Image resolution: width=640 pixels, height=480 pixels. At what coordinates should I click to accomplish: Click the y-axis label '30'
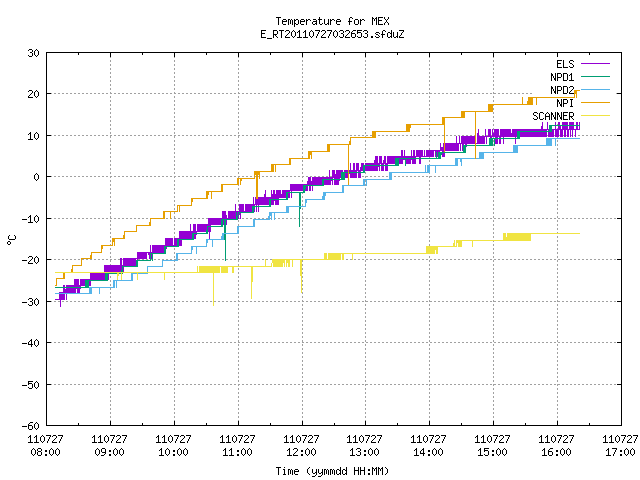click(x=33, y=53)
